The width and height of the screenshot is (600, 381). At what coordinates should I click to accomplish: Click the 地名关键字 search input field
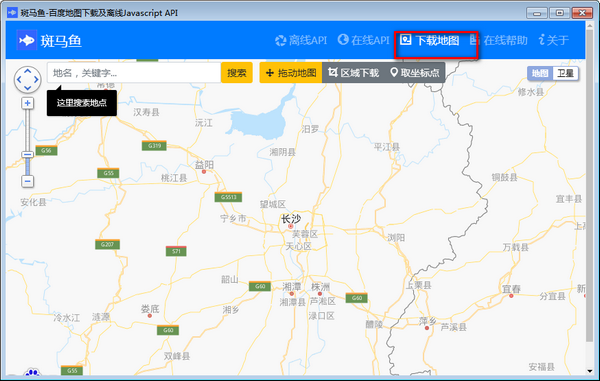click(x=134, y=73)
